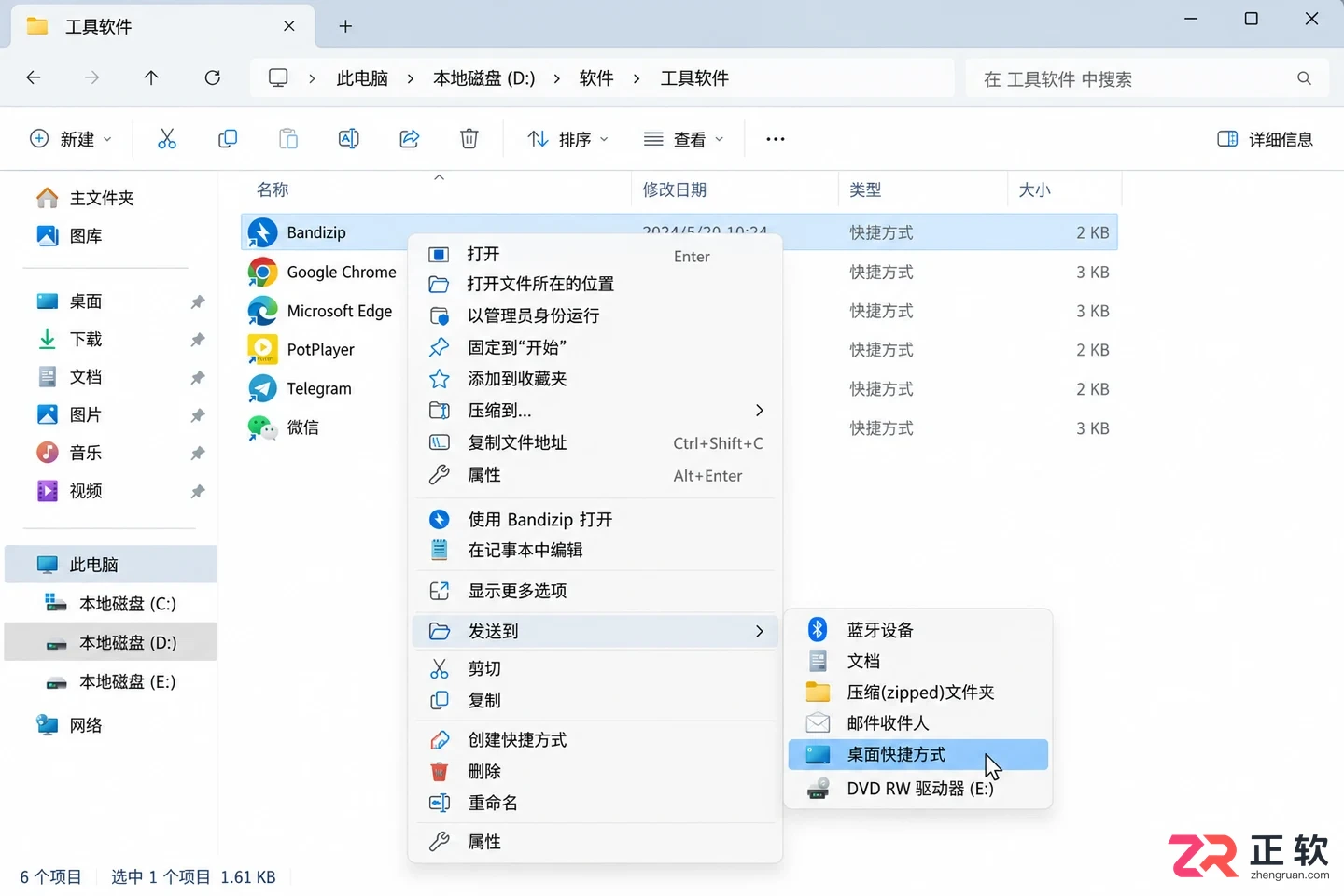Toggle the 详细信息 details pane
Viewport: 1344px width, 896px height.
(x=1265, y=139)
